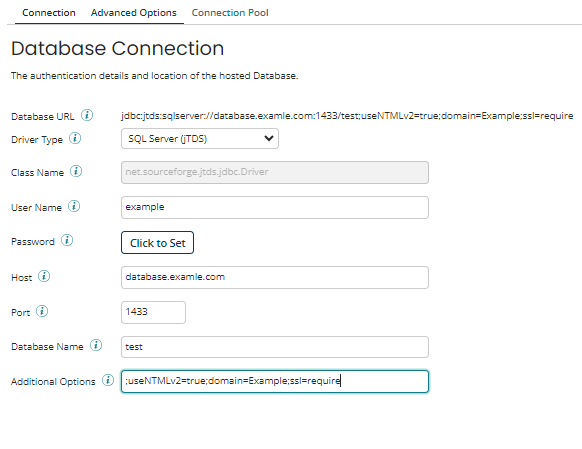Image resolution: width=582 pixels, height=449 pixels.
Task: Click the Password info icon
Action: [67, 240]
